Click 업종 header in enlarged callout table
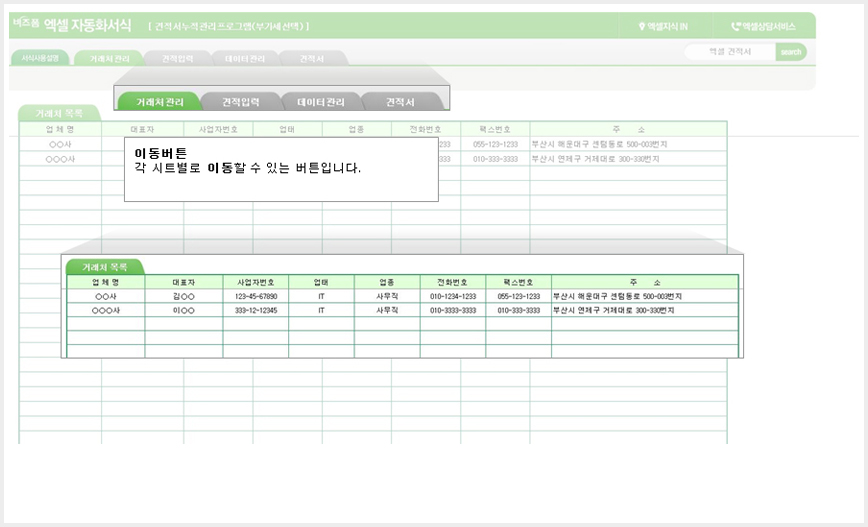 [x=387, y=282]
